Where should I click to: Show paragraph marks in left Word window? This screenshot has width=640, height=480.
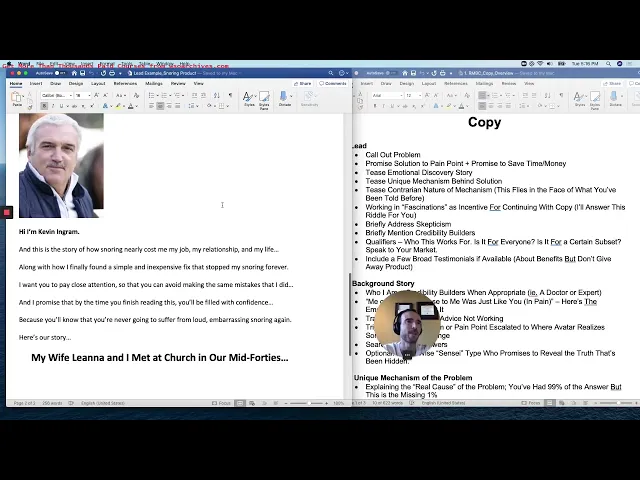(x=230, y=95)
